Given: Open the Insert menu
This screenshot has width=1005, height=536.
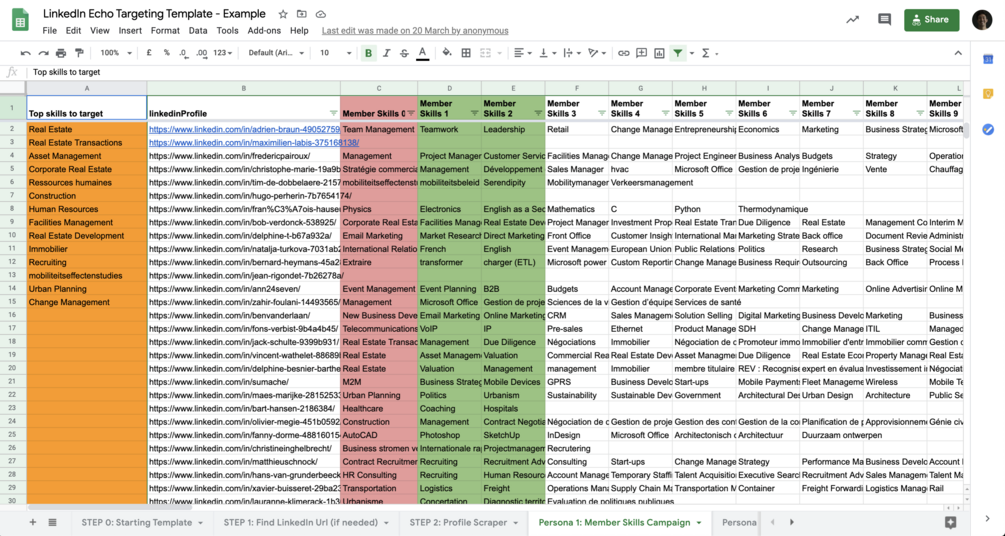Looking at the screenshot, I should tap(130, 31).
